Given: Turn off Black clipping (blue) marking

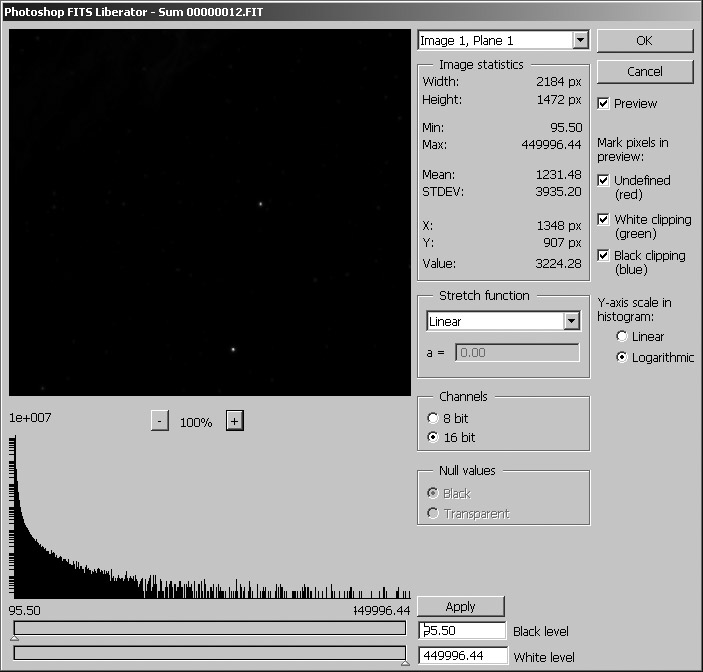Looking at the screenshot, I should [x=603, y=256].
